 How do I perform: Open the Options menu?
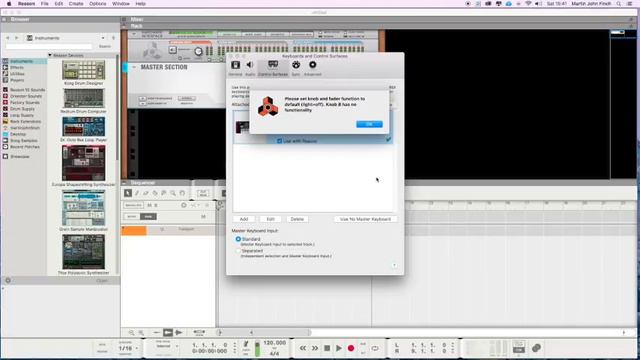(98, 4)
